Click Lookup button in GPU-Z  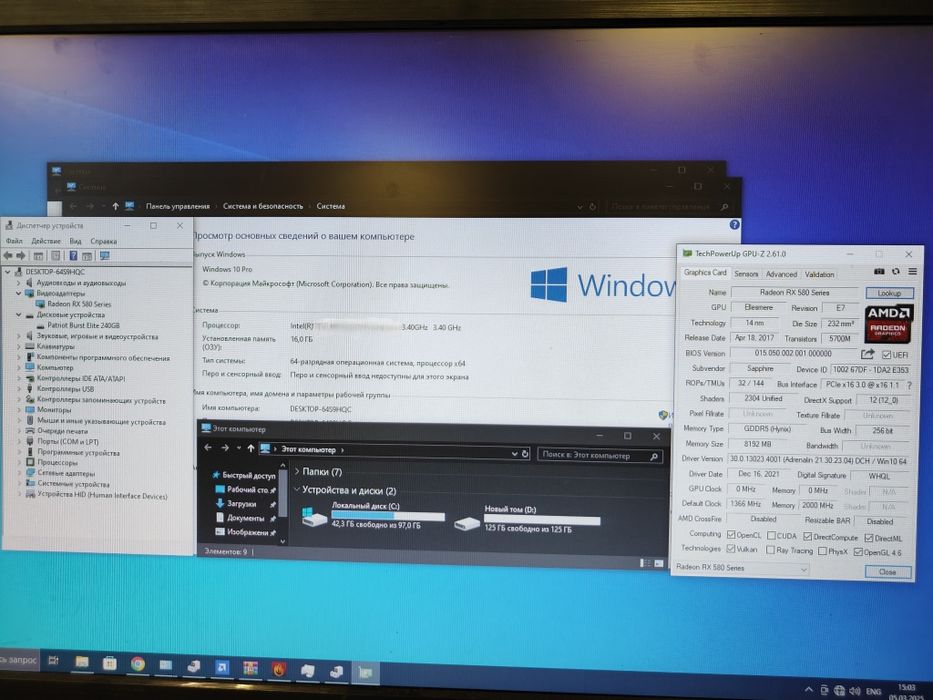[x=889, y=293]
